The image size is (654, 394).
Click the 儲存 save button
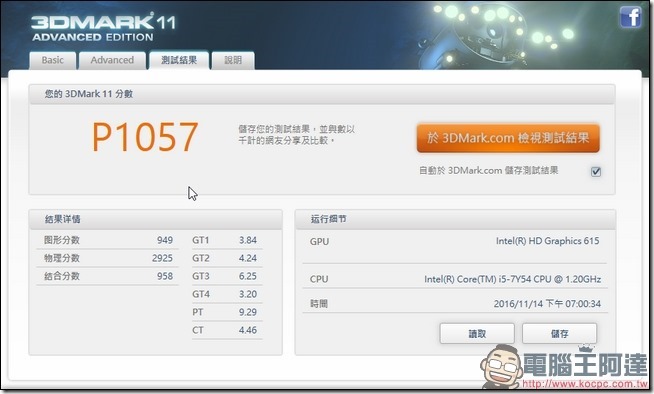pos(559,334)
